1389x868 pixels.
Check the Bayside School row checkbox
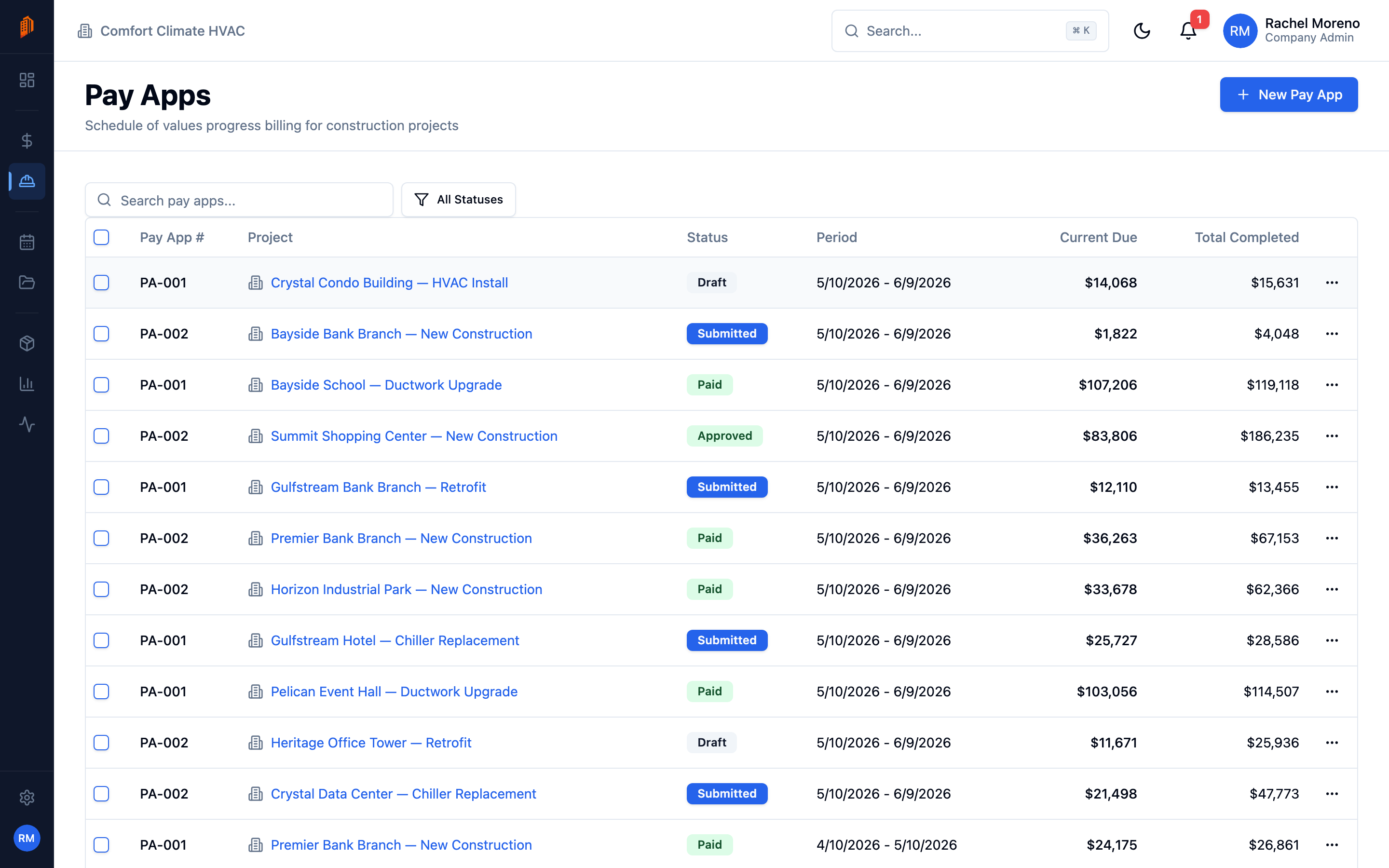tap(102, 385)
